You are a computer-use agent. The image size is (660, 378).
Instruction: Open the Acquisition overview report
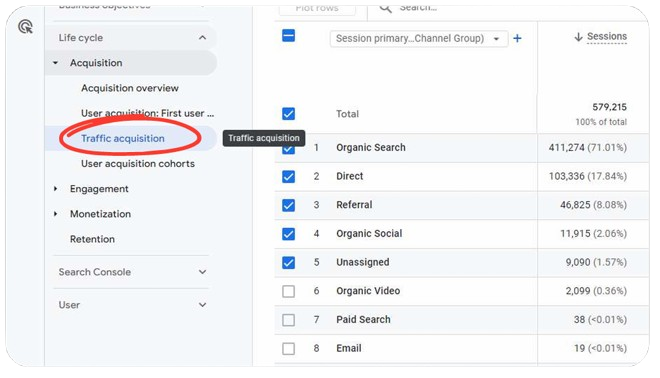click(130, 88)
